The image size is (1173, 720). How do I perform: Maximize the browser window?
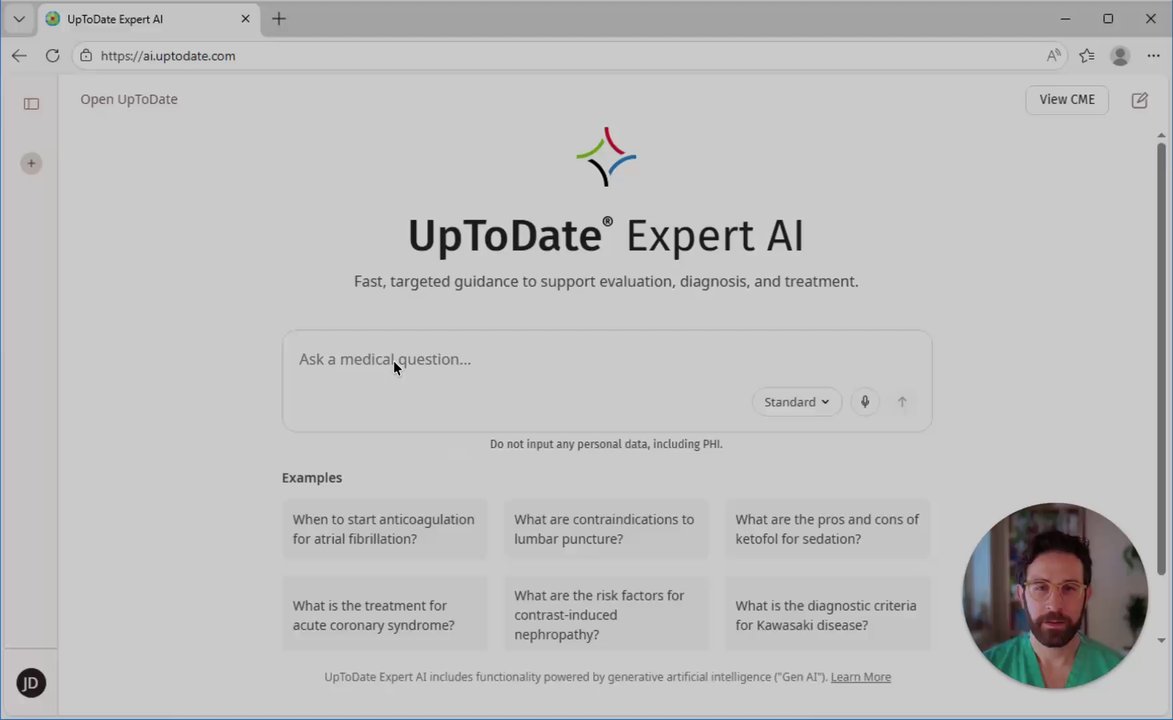[x=1108, y=19]
